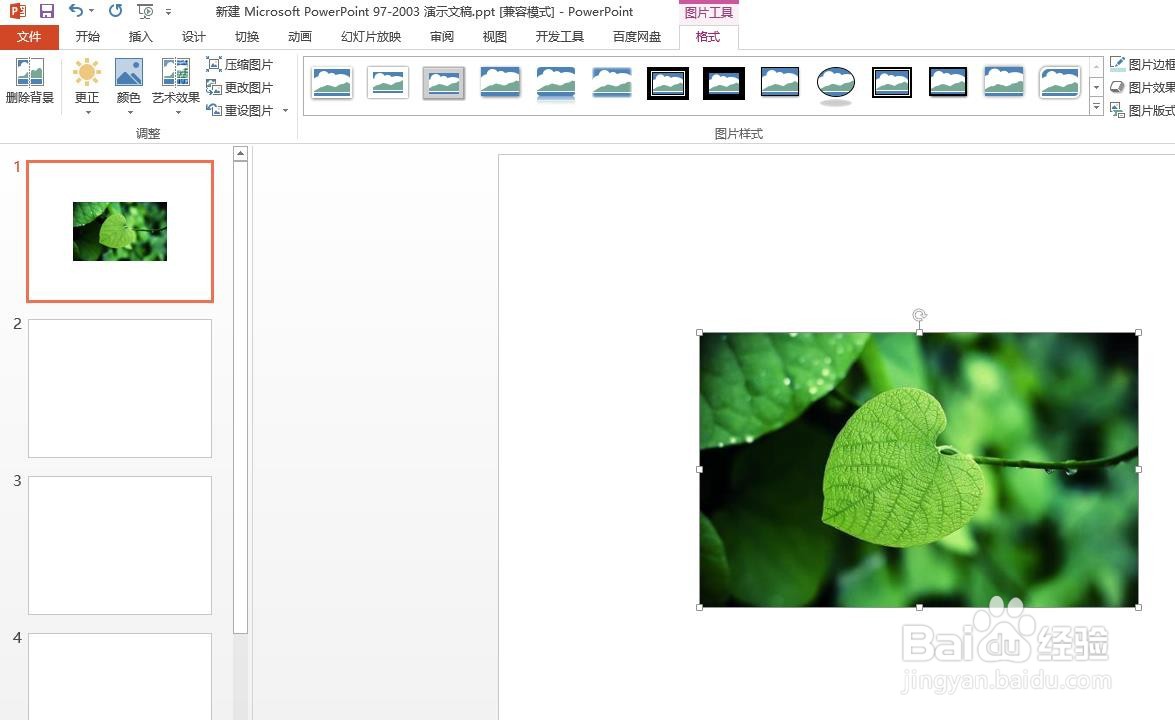1175x720 pixels.
Task: Click the slide panel scroll up arrow
Action: (241, 154)
